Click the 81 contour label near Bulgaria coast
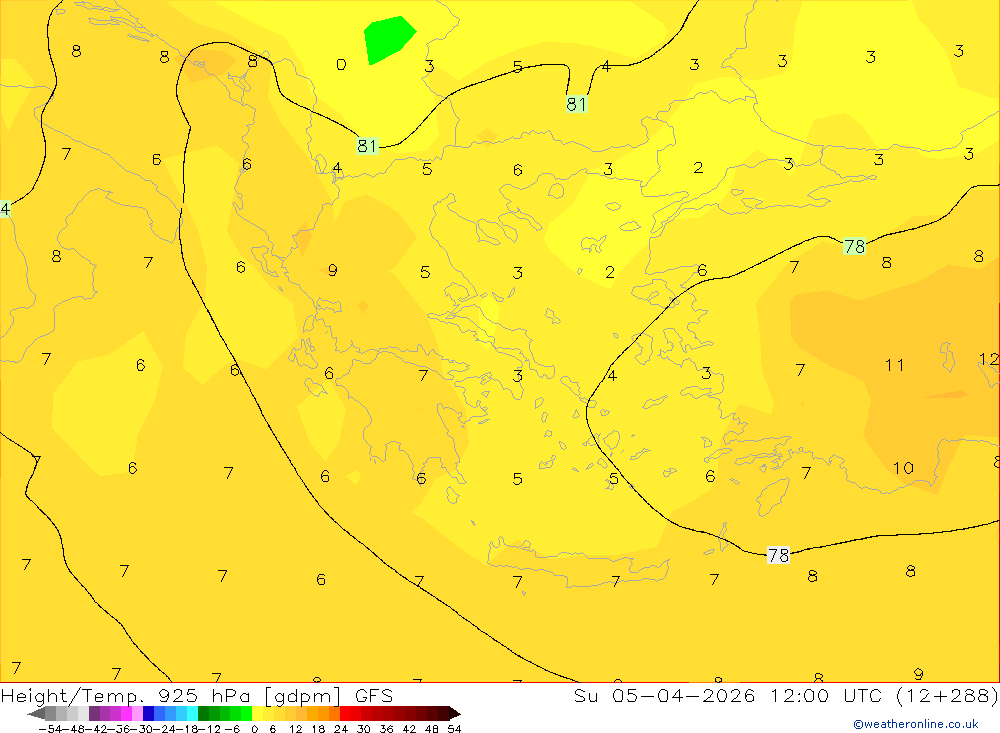Viewport: 1000px width, 733px height. (576, 104)
